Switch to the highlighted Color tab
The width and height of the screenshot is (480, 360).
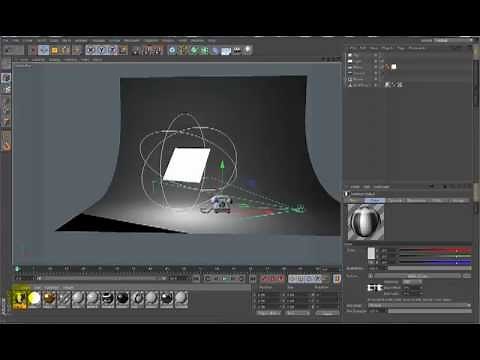pyautogui.click(x=375, y=200)
